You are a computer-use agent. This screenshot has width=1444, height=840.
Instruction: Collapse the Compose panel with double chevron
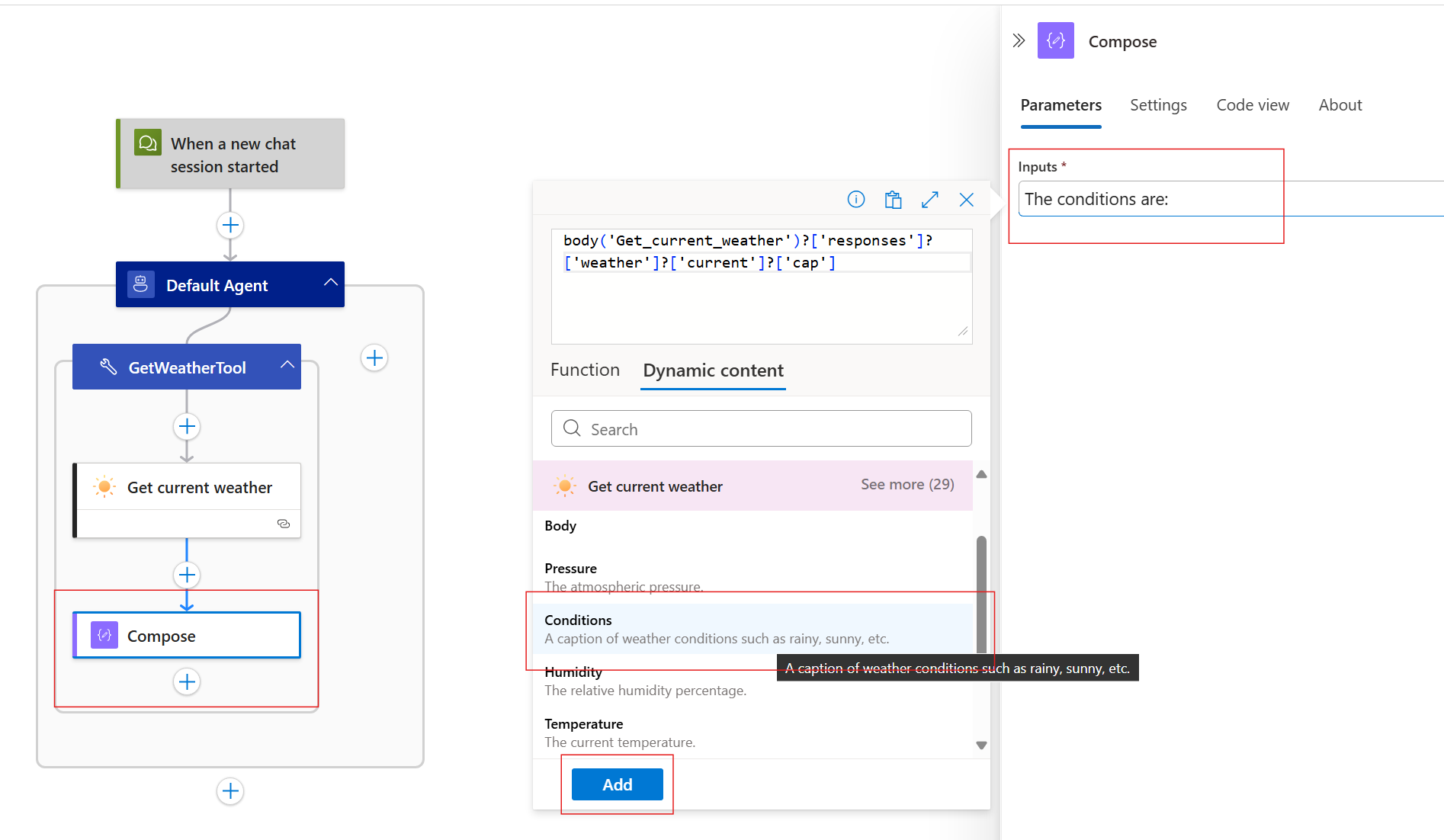pyautogui.click(x=1019, y=40)
